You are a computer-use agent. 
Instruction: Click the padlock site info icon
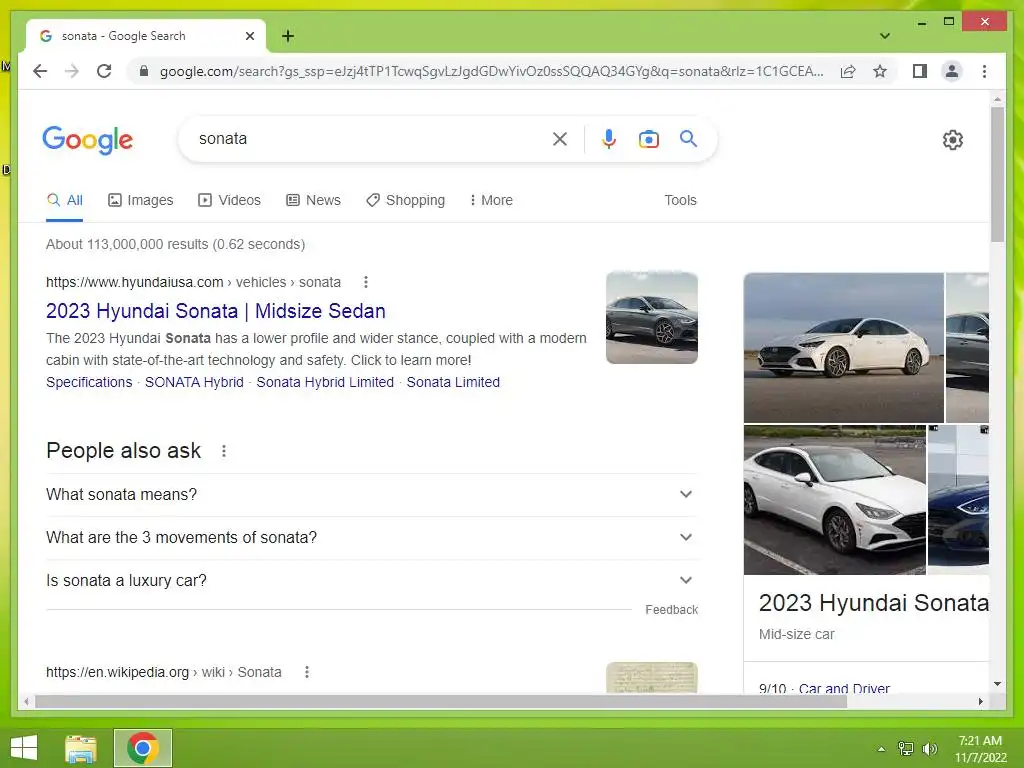coord(144,71)
